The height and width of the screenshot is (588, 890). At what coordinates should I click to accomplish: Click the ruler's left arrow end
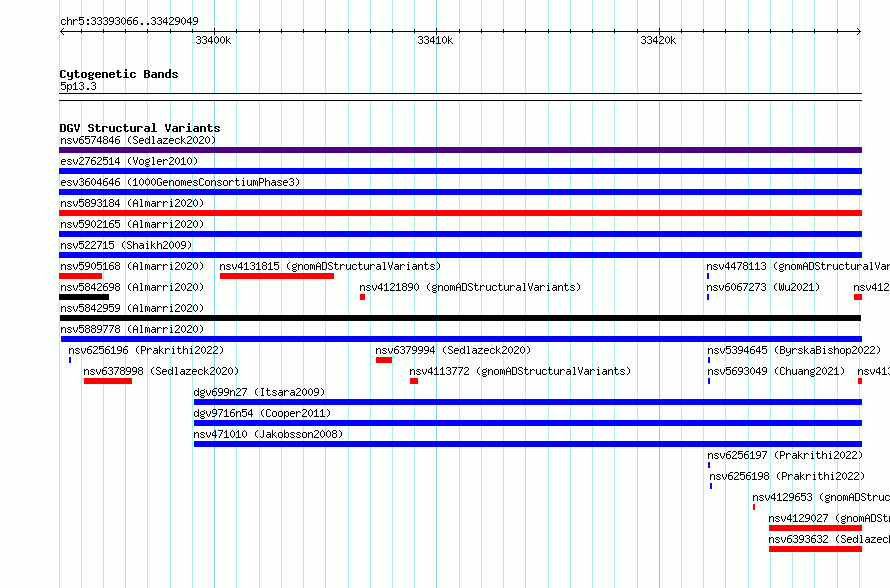(62, 32)
